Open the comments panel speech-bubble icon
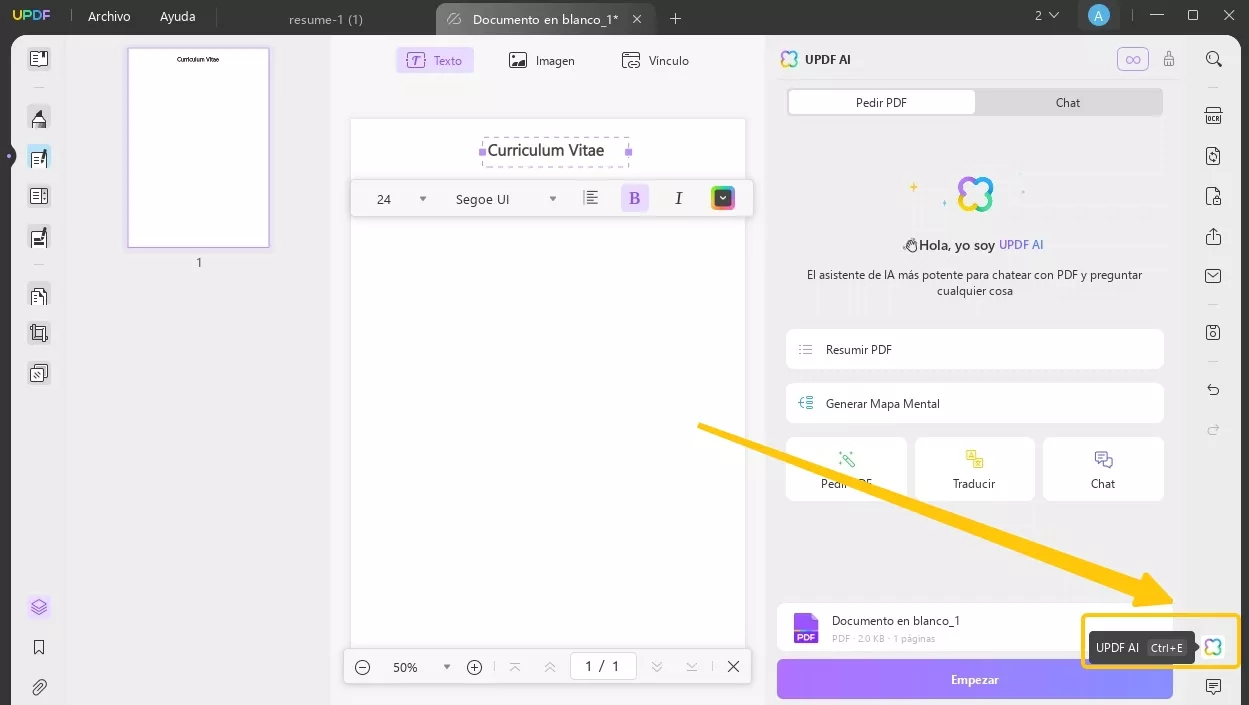Image resolution: width=1249 pixels, height=705 pixels. pyautogui.click(x=1213, y=687)
